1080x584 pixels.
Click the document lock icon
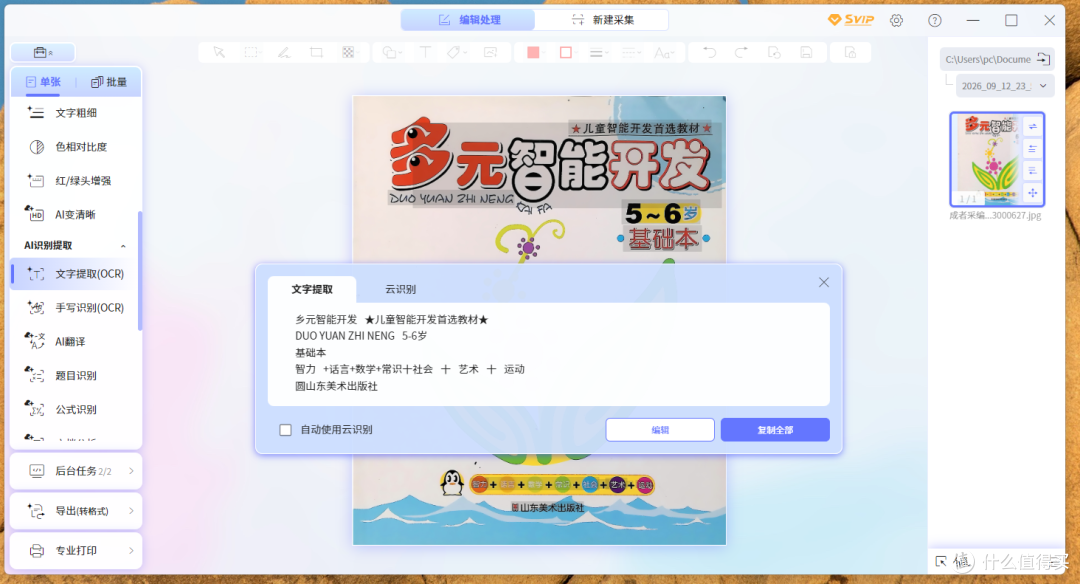851,52
